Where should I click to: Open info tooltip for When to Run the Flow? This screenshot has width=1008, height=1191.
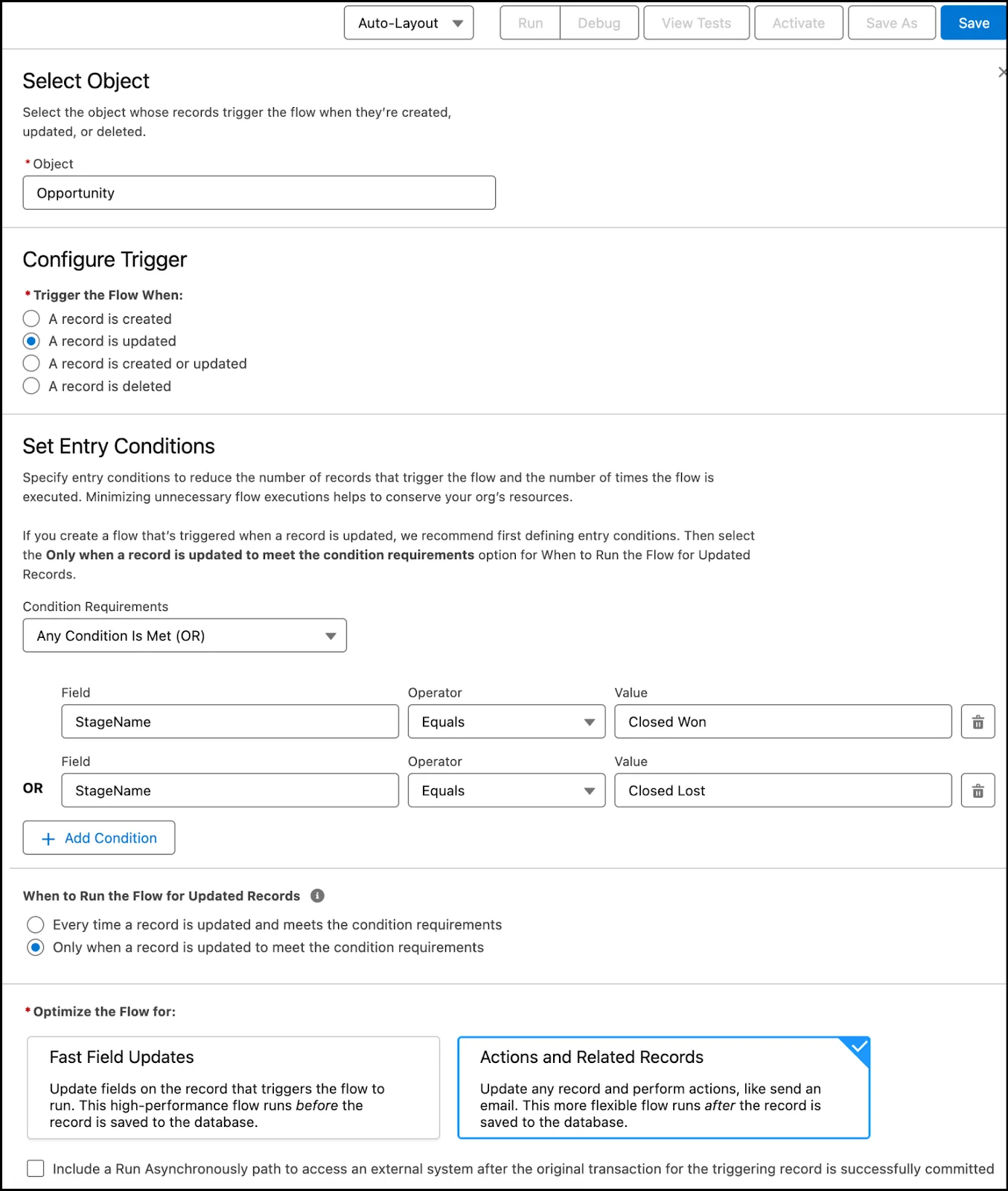pos(317,895)
